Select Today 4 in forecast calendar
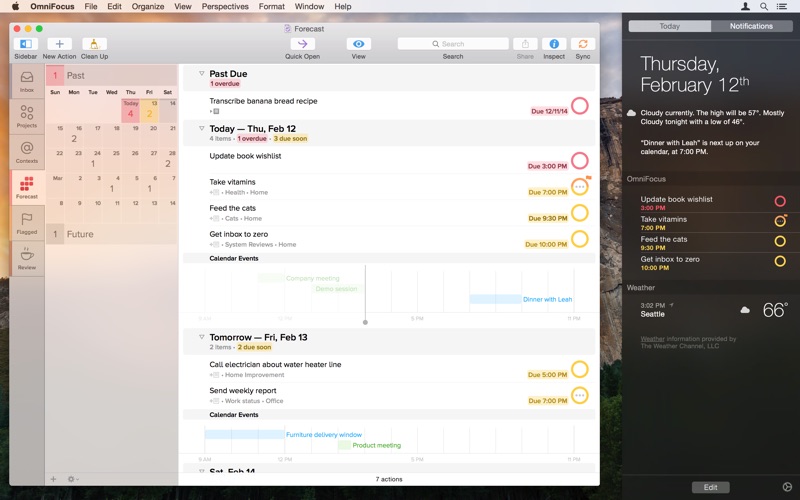The image size is (800, 500). click(130, 111)
